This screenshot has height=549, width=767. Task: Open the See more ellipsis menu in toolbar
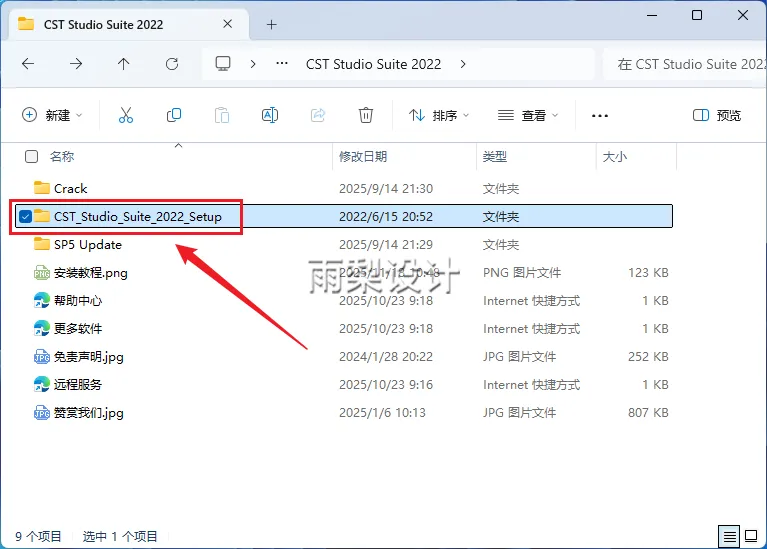600,116
